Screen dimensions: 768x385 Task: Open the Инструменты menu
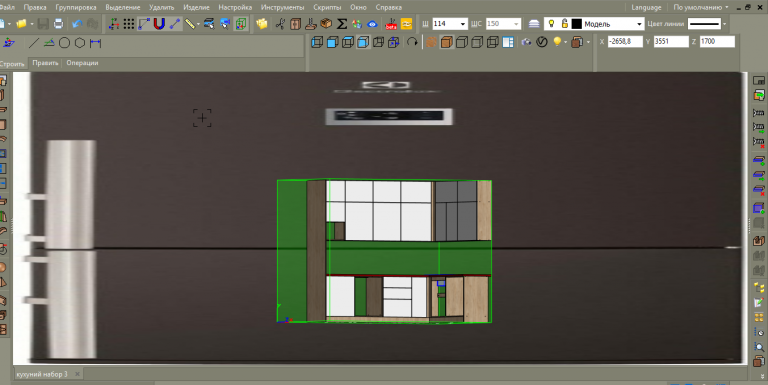coord(283,7)
